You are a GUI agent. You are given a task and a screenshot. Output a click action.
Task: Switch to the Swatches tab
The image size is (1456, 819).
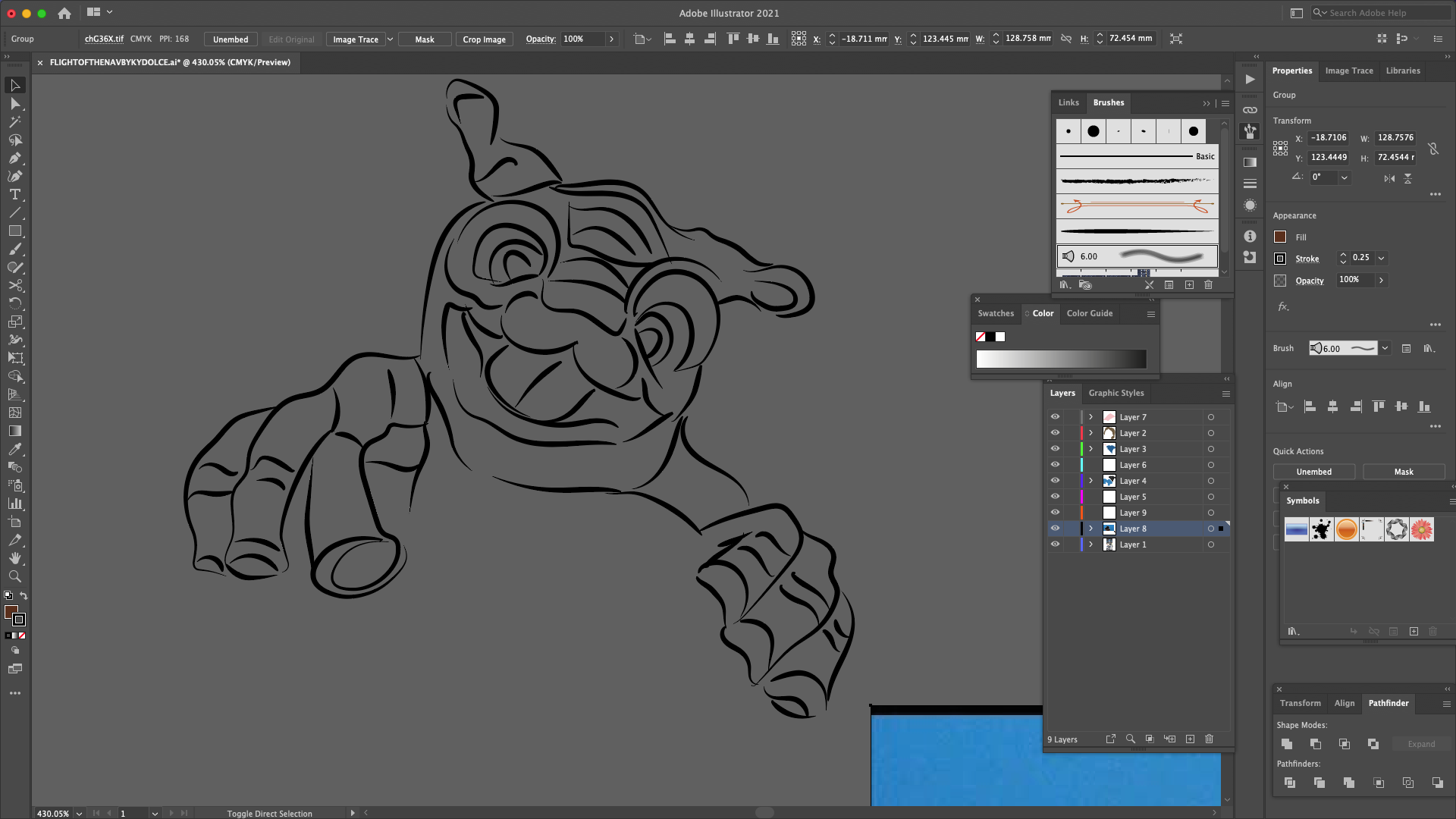coord(996,313)
